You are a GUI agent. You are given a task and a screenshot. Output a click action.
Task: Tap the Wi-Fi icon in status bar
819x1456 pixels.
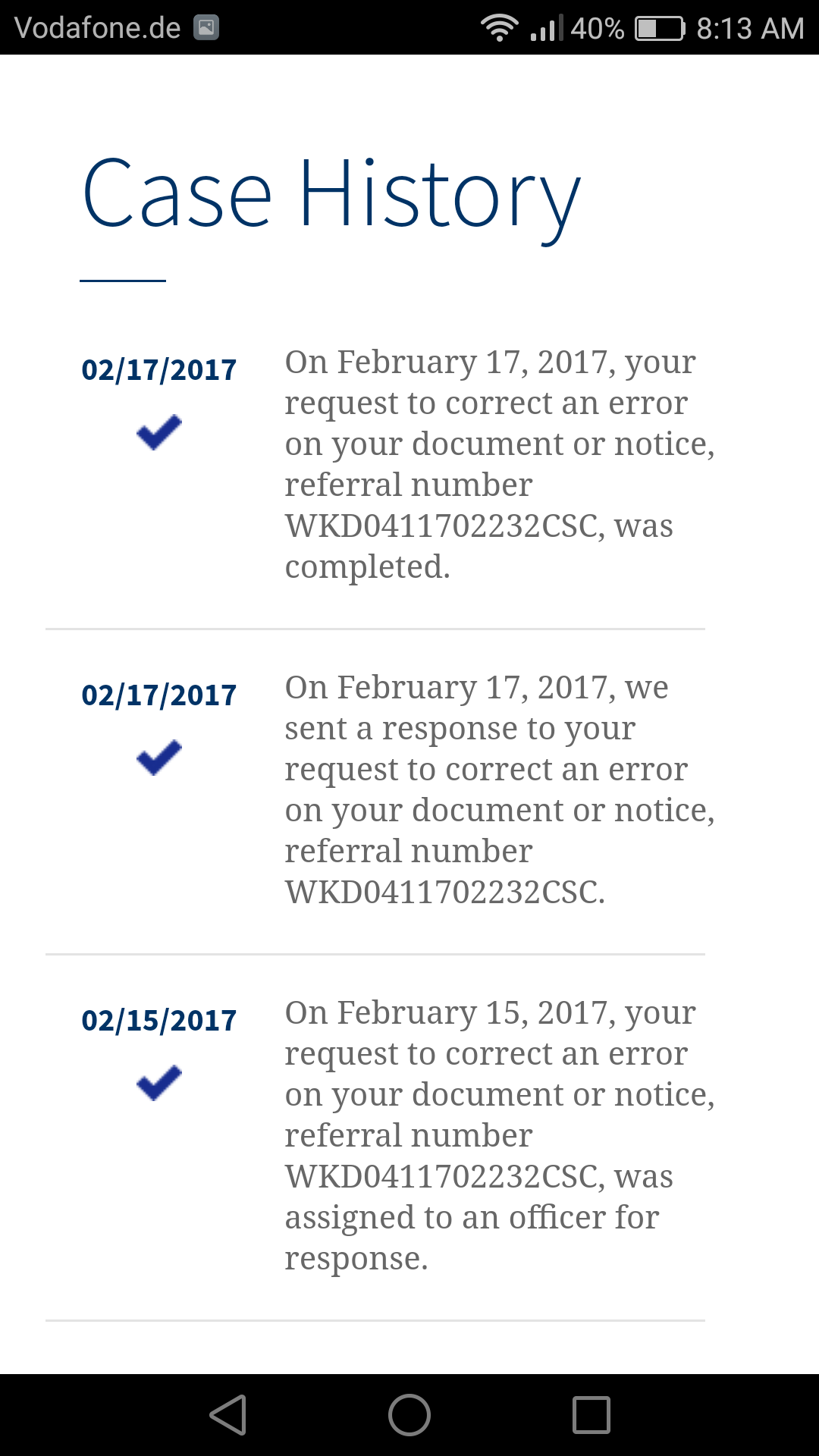[499, 28]
